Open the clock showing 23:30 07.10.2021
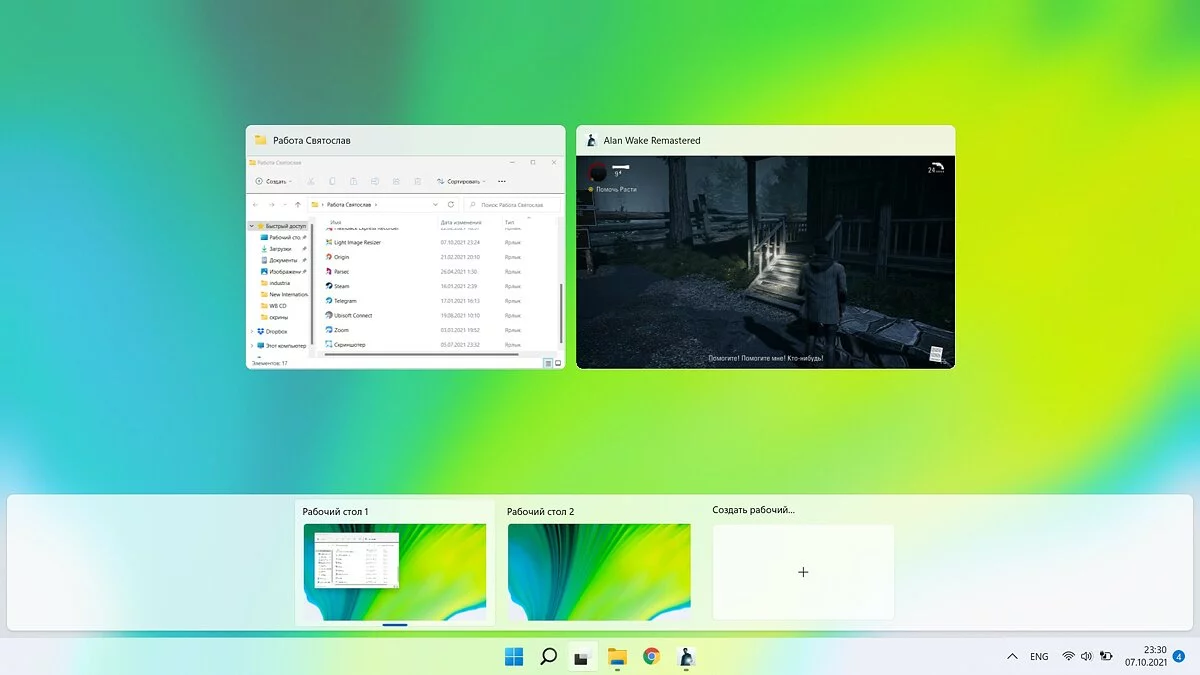 tap(1145, 656)
